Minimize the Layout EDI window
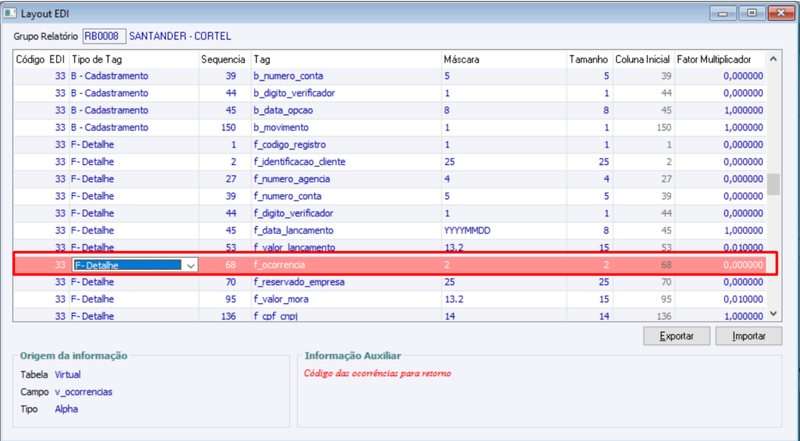This screenshot has height=441, width=800. [722, 13]
